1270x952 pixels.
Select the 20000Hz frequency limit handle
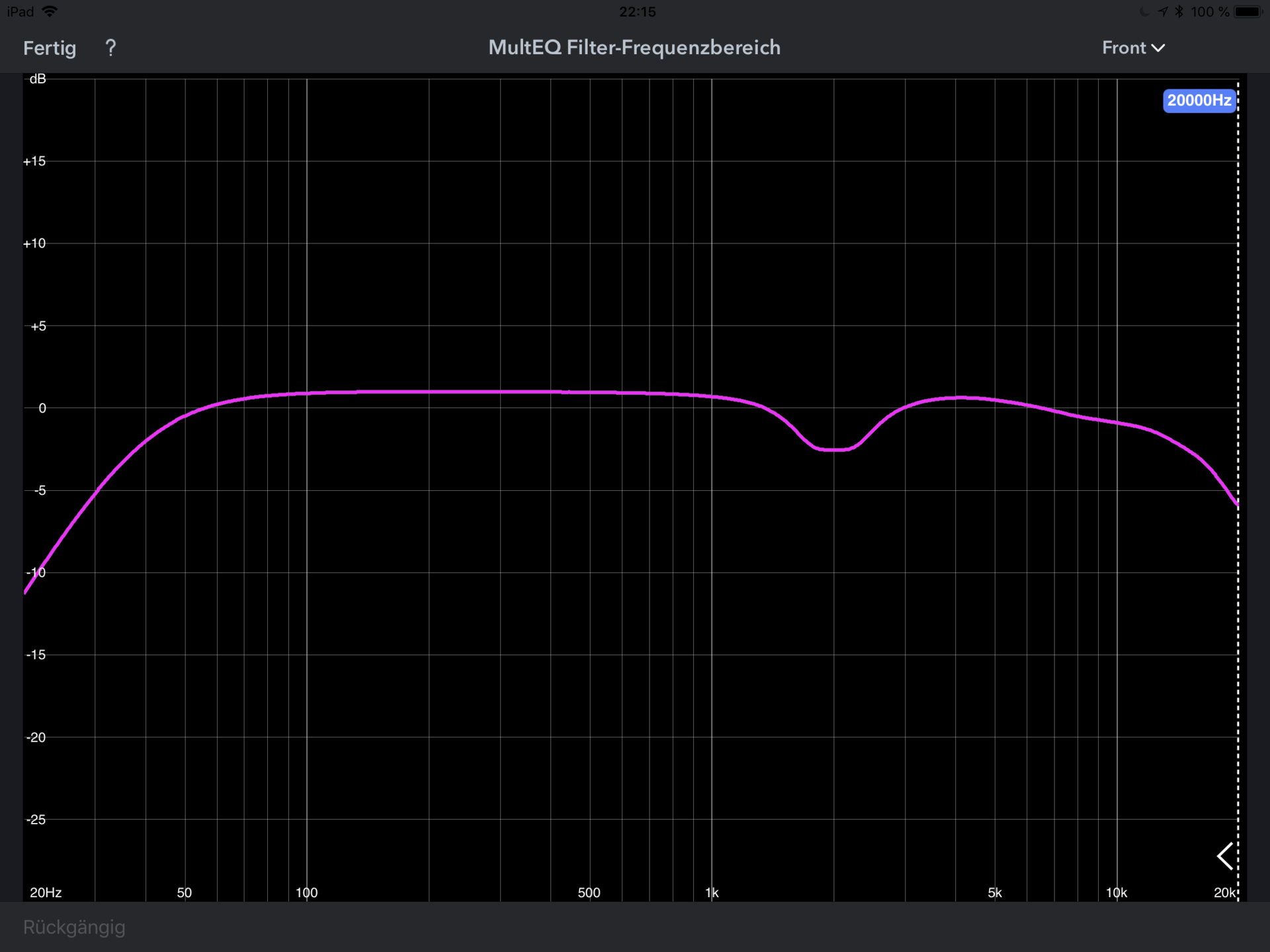point(1199,101)
